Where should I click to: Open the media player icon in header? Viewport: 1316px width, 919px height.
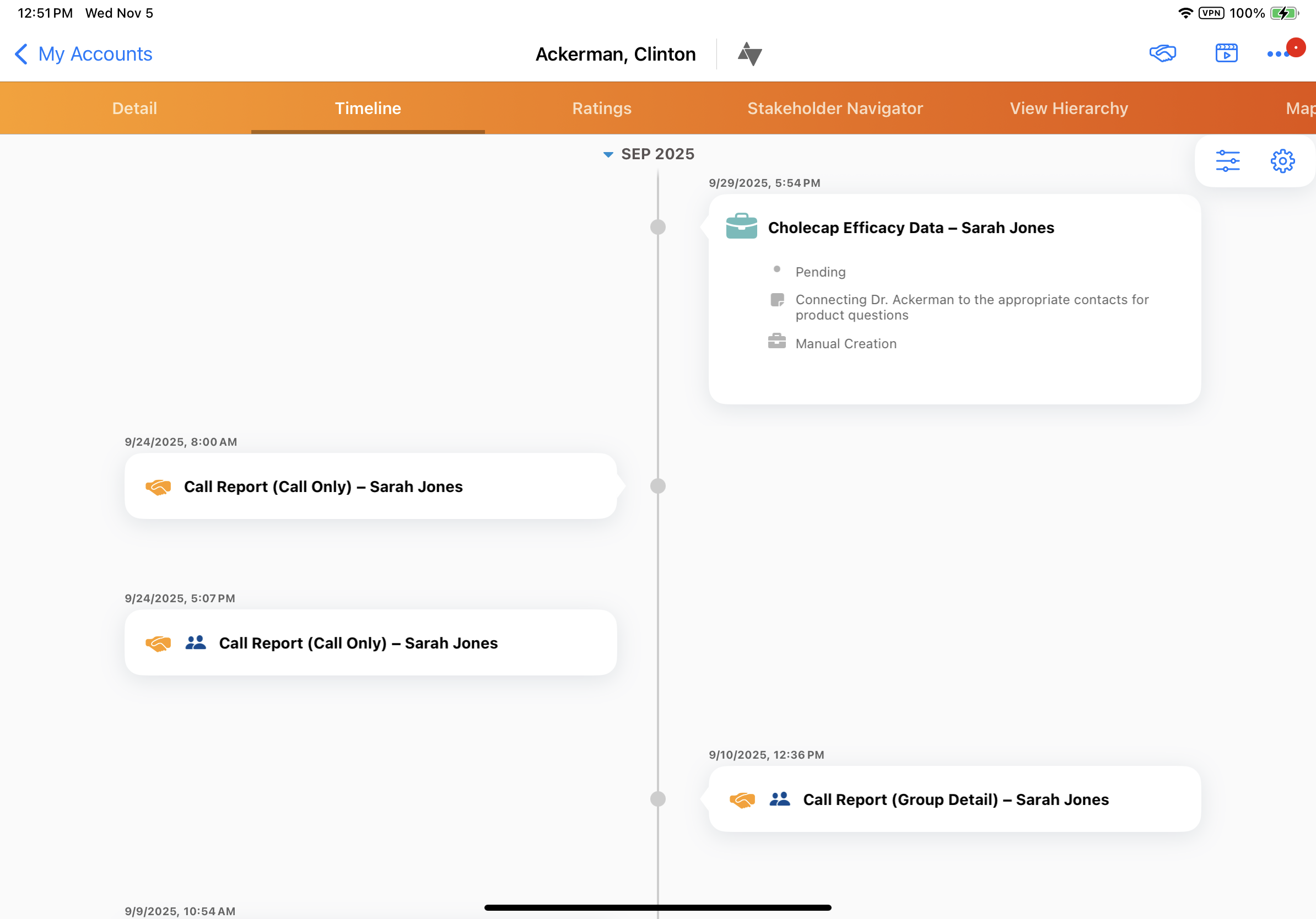pyautogui.click(x=1226, y=53)
